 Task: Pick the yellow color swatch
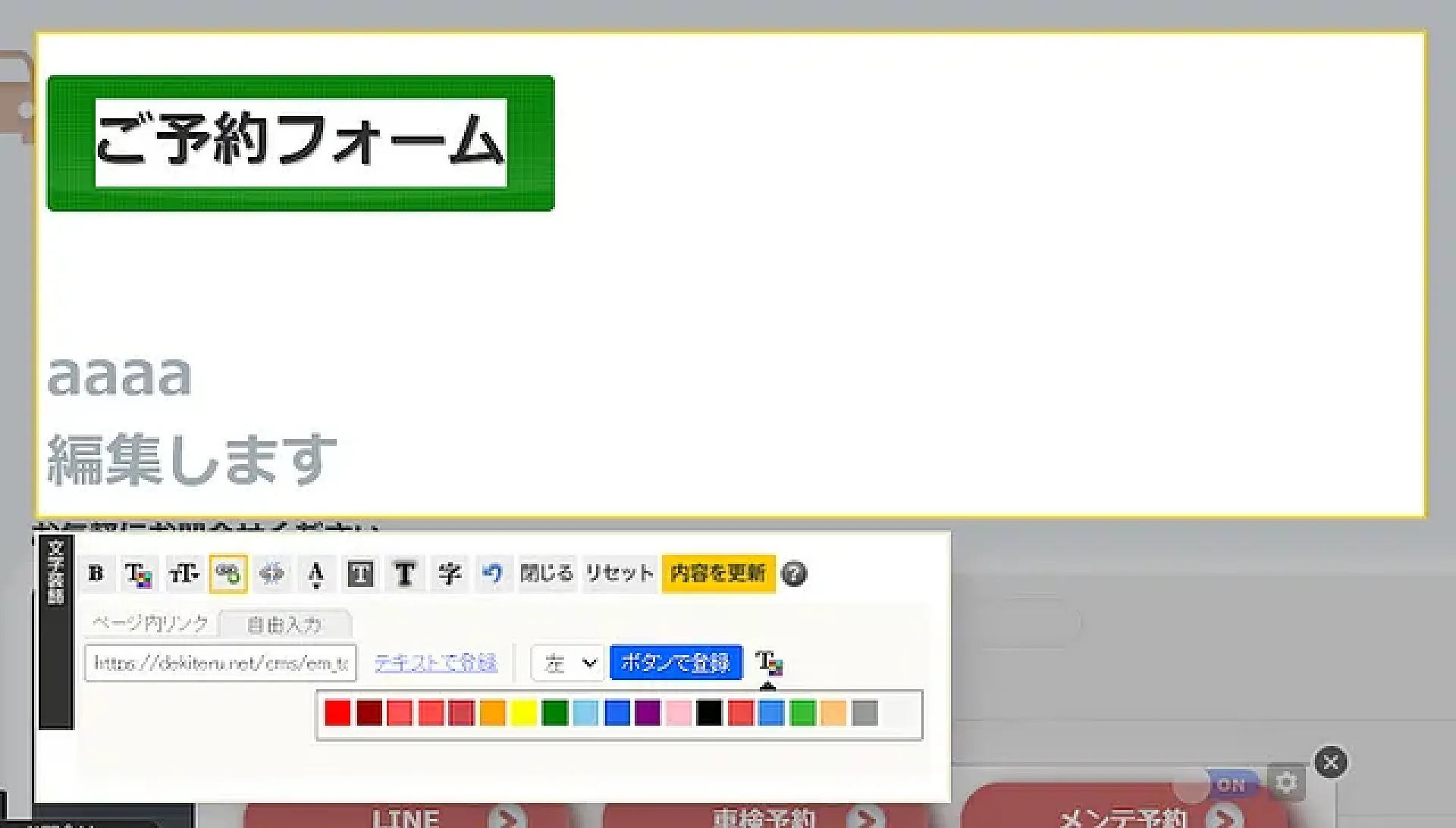pos(523,714)
